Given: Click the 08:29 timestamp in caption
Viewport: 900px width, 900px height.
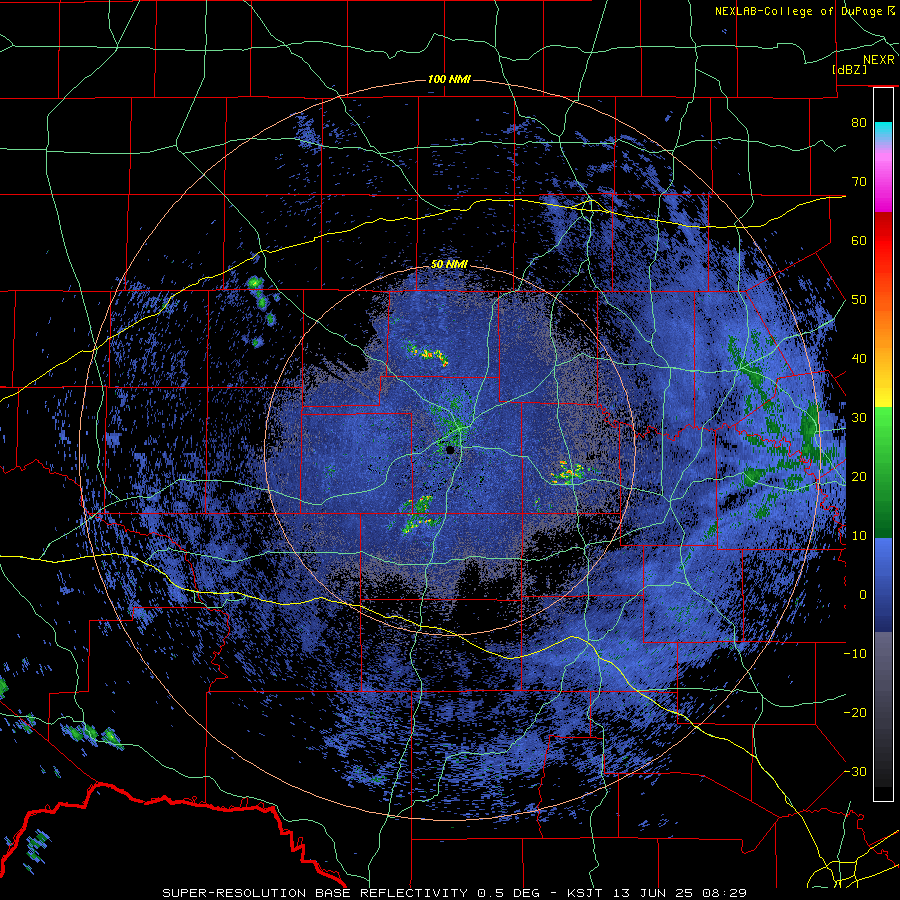Looking at the screenshot, I should point(722,893).
